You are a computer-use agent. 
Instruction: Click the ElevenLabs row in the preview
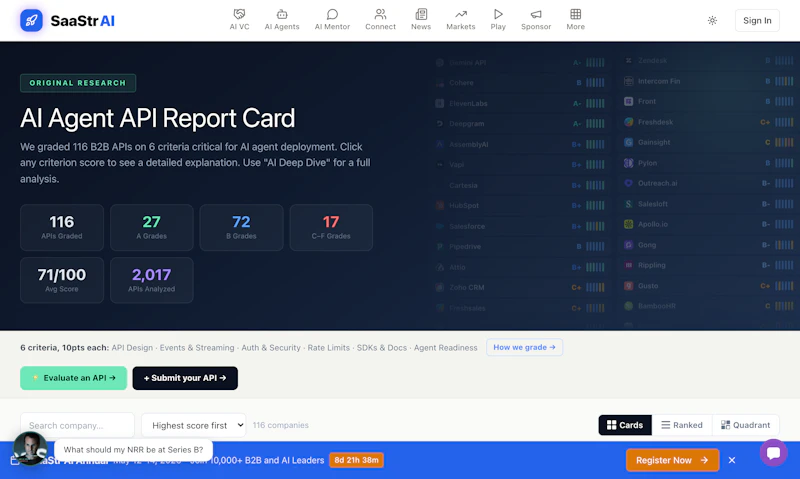click(x=520, y=104)
